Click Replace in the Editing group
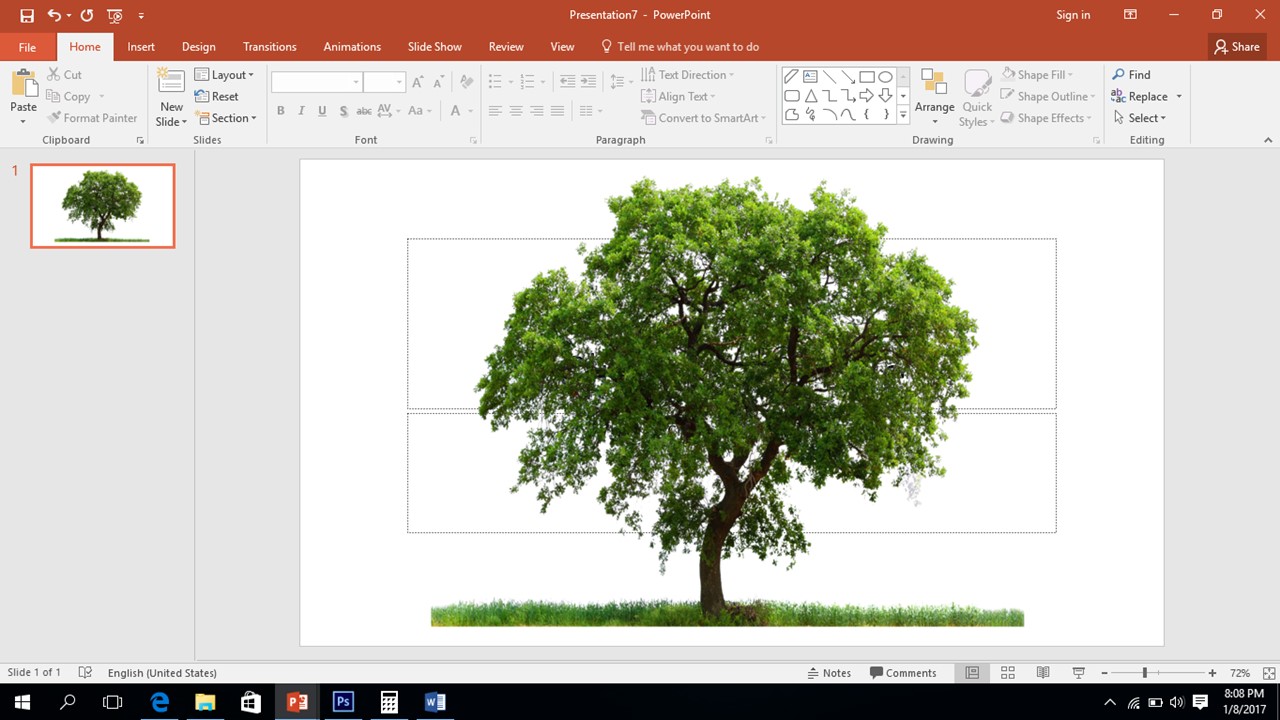1280x720 pixels. [1146, 96]
